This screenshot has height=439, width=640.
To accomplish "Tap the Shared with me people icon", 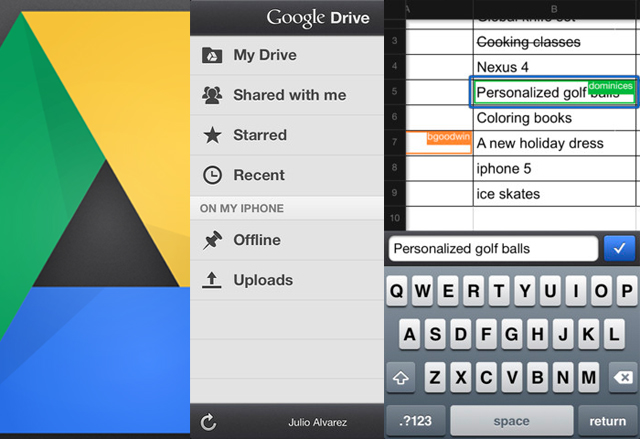I will tap(212, 95).
